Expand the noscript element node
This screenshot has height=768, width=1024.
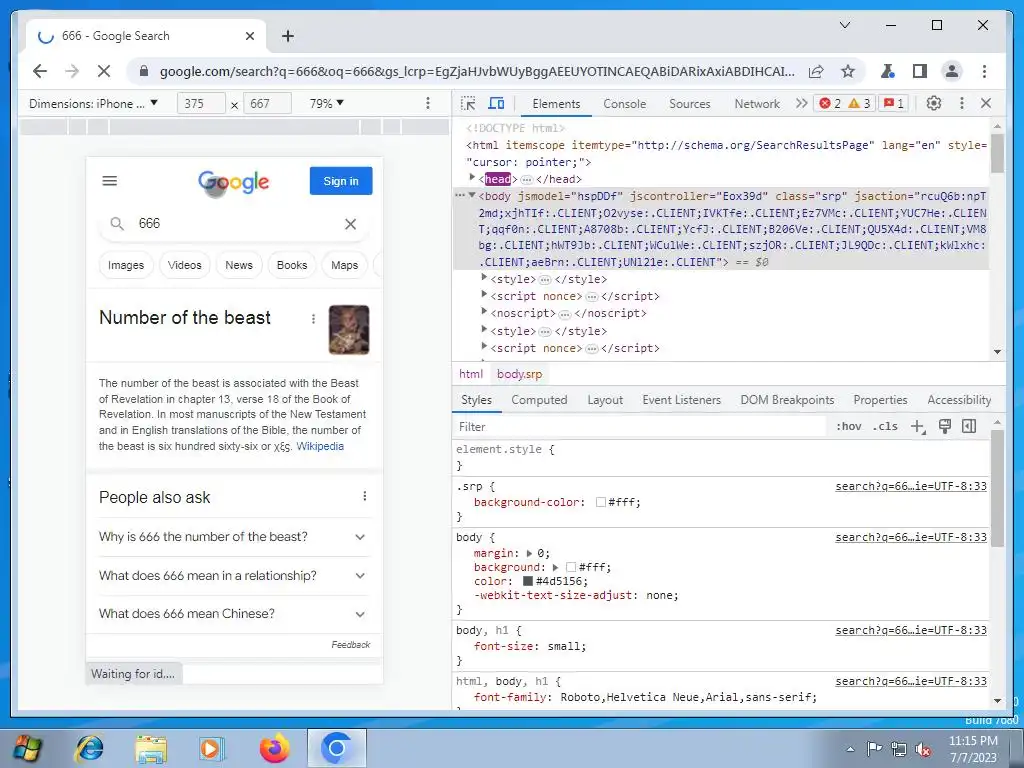484,312
